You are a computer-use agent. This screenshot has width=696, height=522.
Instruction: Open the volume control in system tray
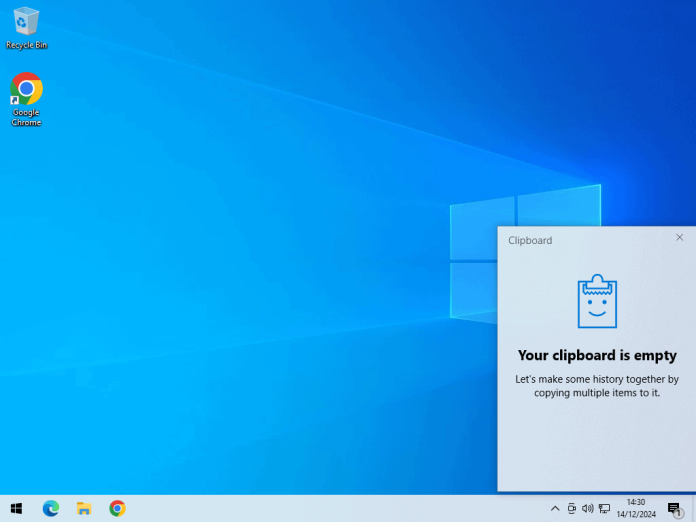(x=587, y=508)
